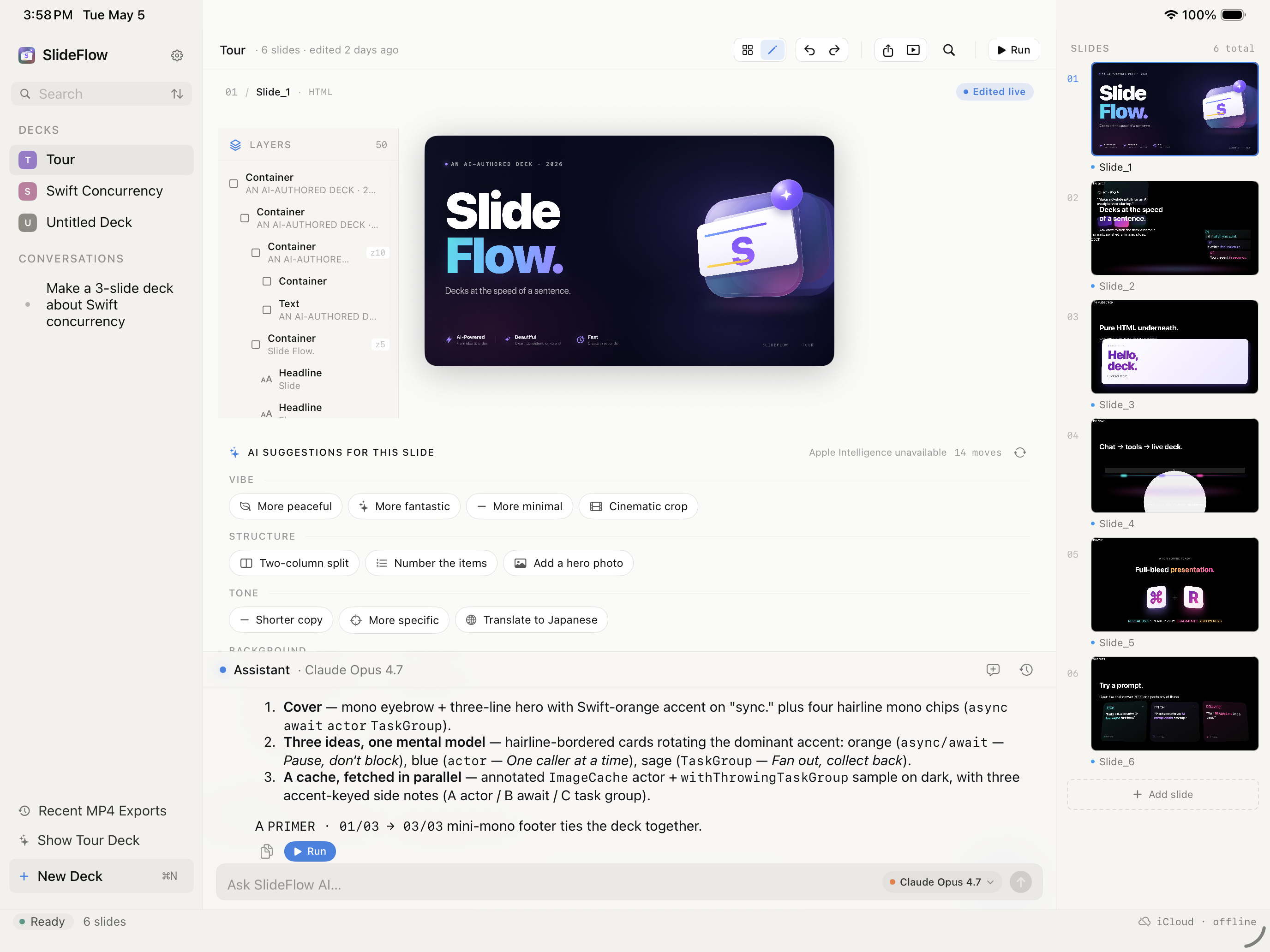Open the share export icon

point(888,50)
